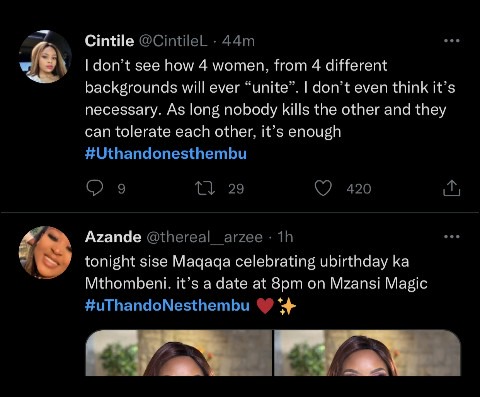Open @CintileL handle

[173, 41]
